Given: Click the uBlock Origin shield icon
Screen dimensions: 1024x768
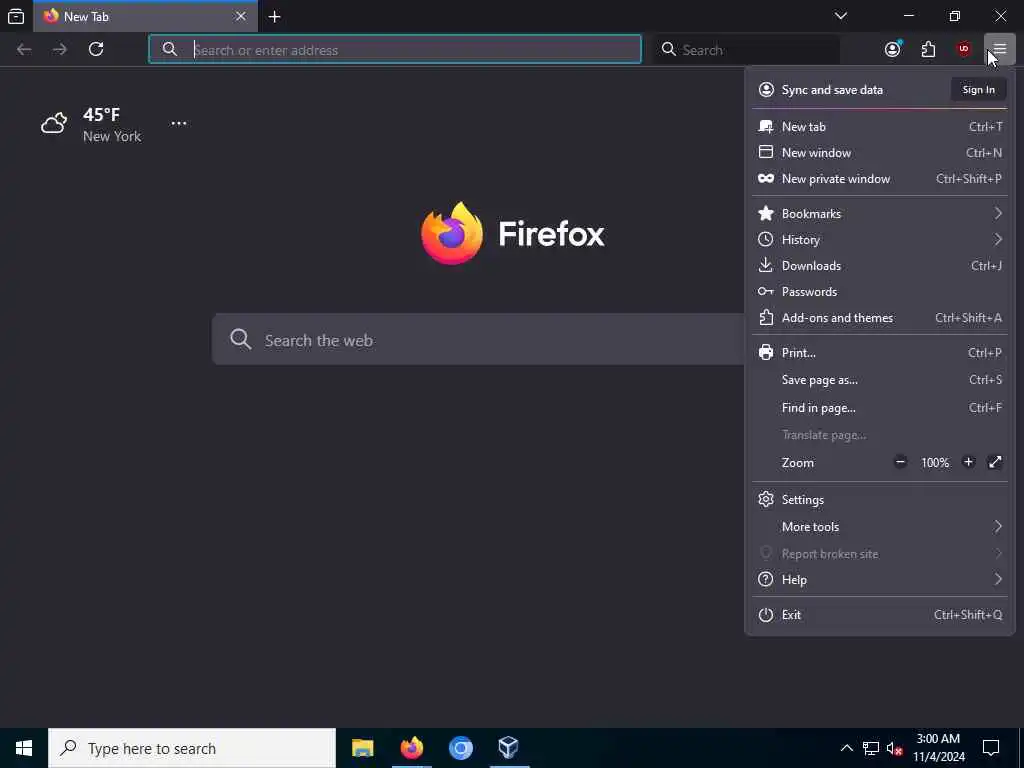Looking at the screenshot, I should tap(963, 49).
